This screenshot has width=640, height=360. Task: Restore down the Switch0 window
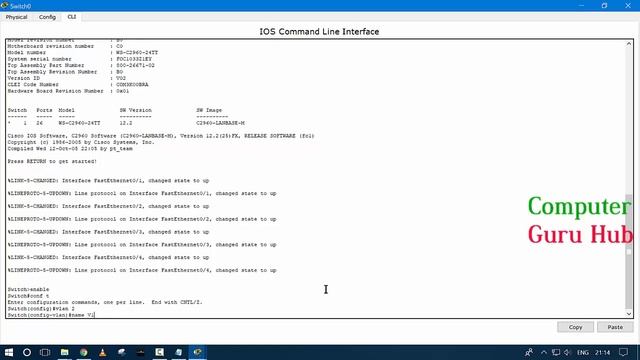(x=604, y=6)
